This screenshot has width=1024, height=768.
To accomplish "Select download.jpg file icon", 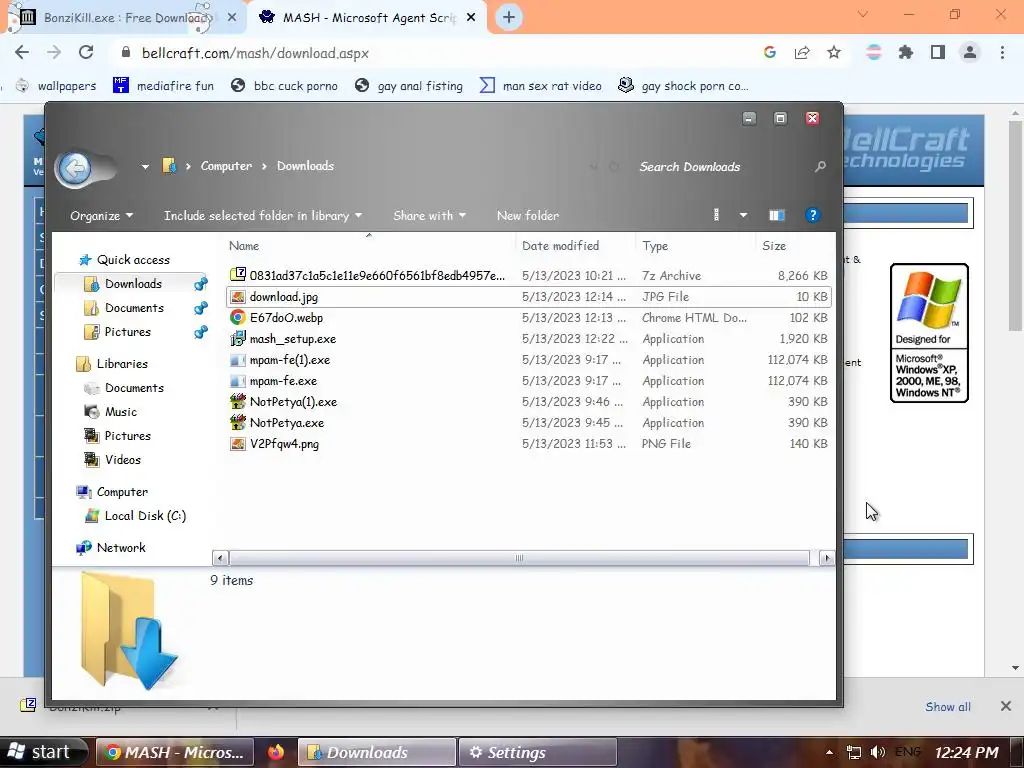I will tap(238, 296).
